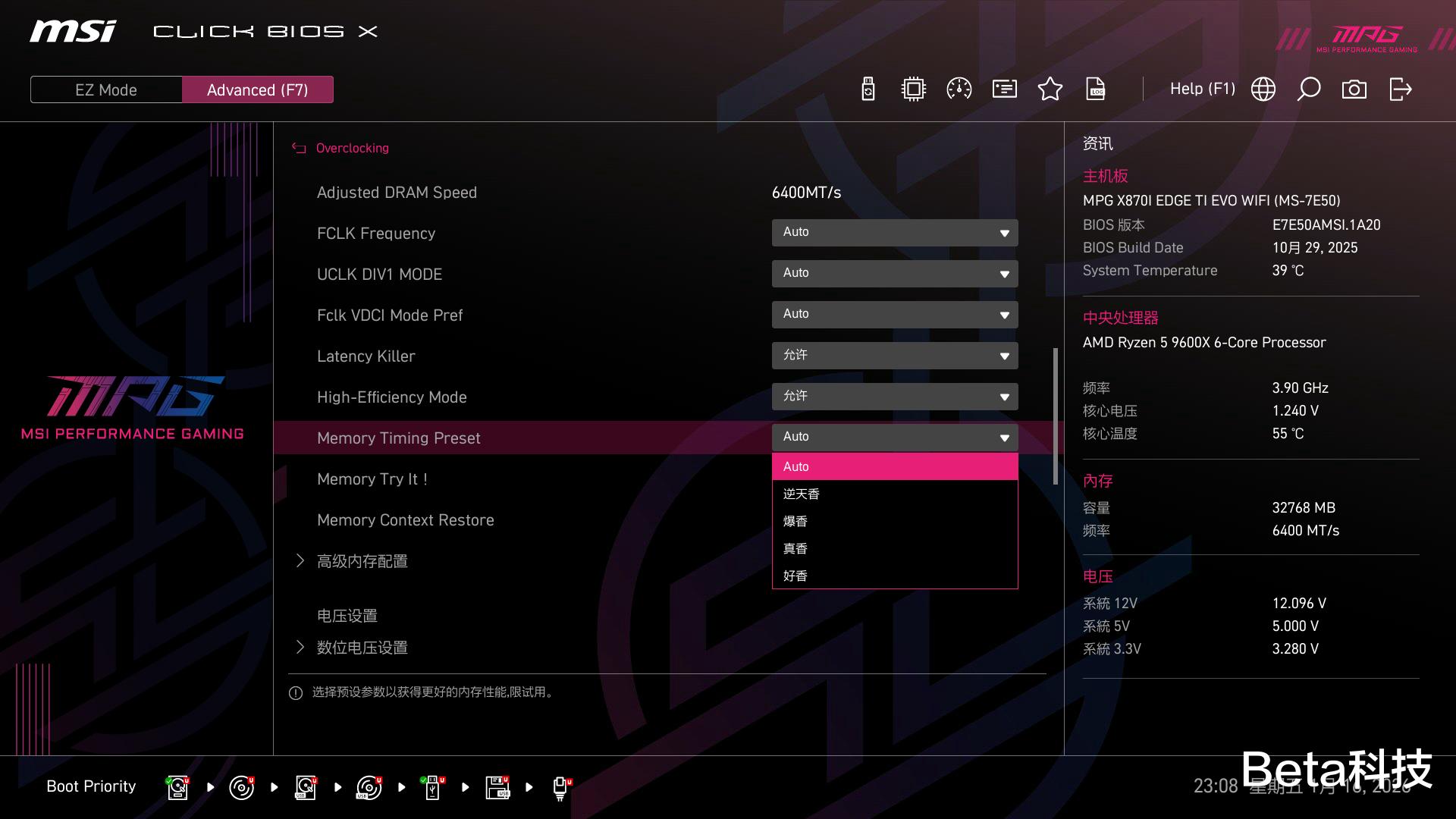Click the settings list vertical scrollbar
1456x819 pixels.
[1055, 416]
